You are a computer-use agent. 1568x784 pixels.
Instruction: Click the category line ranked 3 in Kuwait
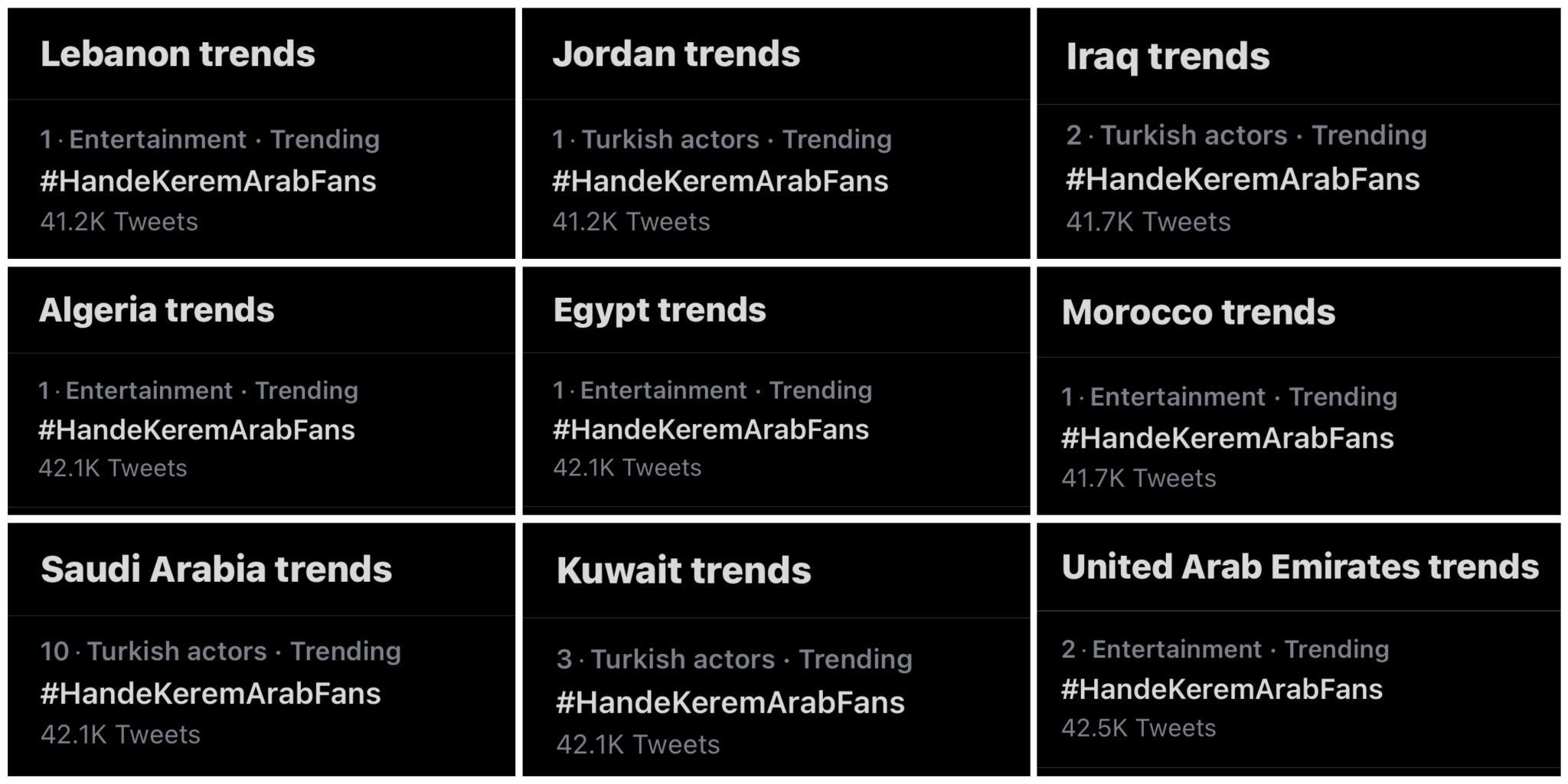(734, 659)
